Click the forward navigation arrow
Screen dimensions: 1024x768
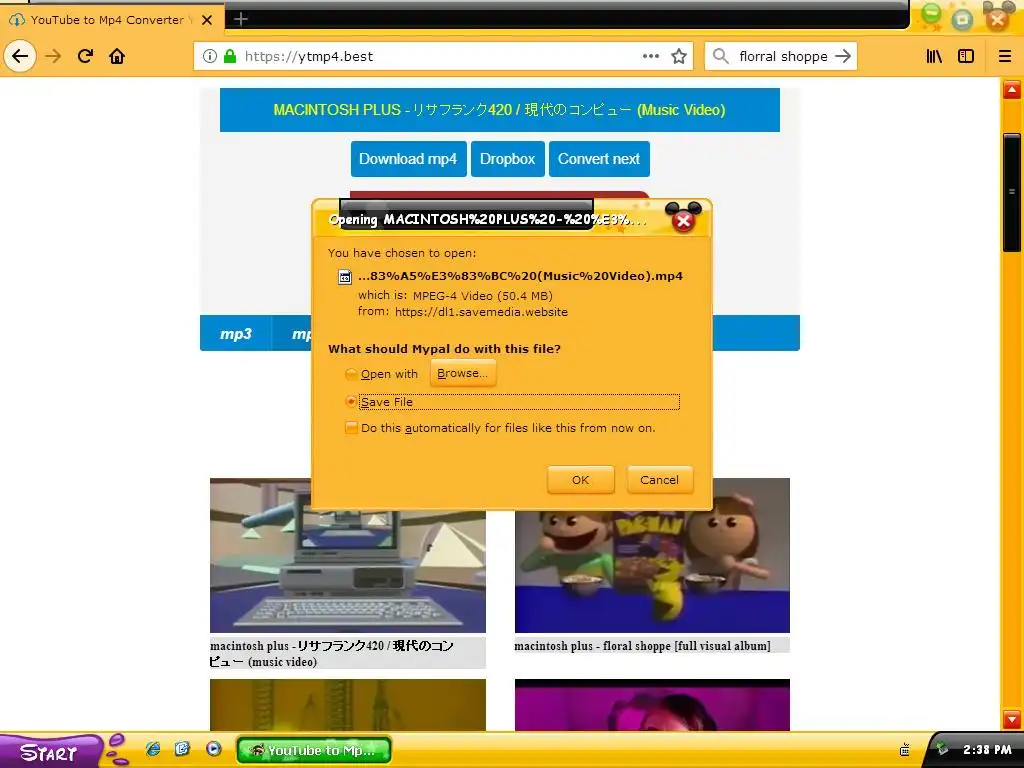tap(54, 56)
